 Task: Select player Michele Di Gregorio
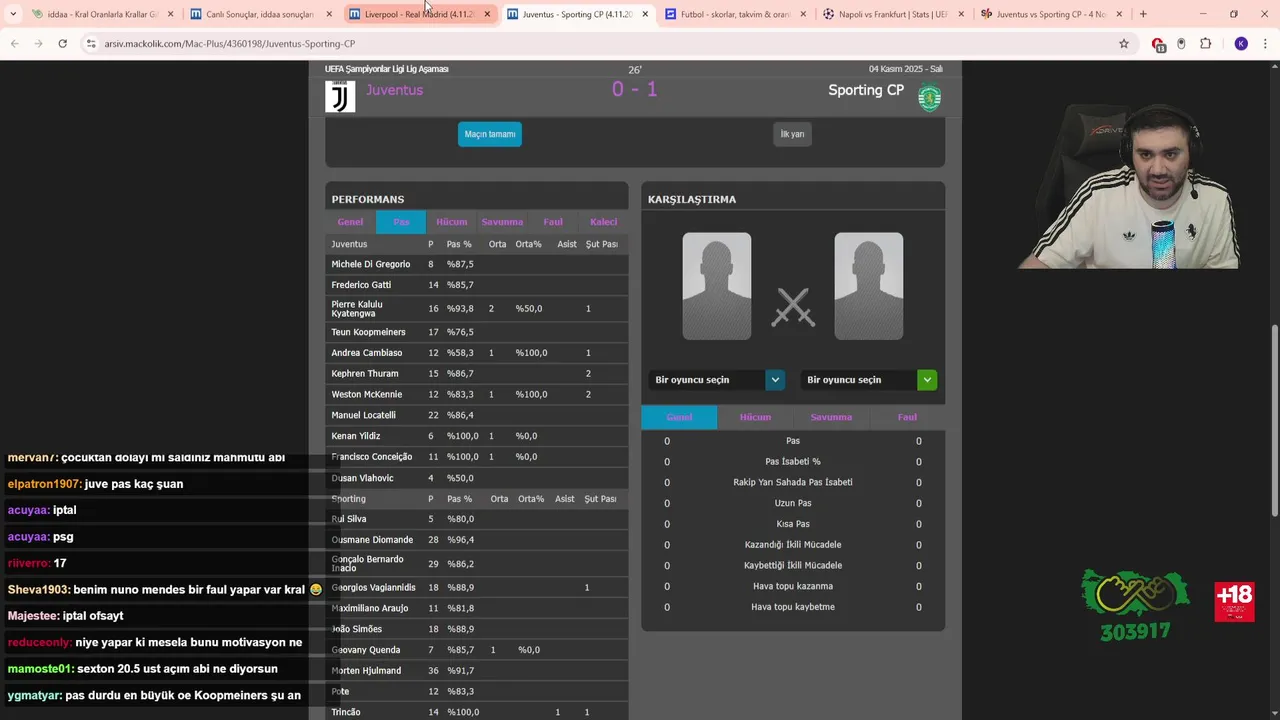point(371,264)
